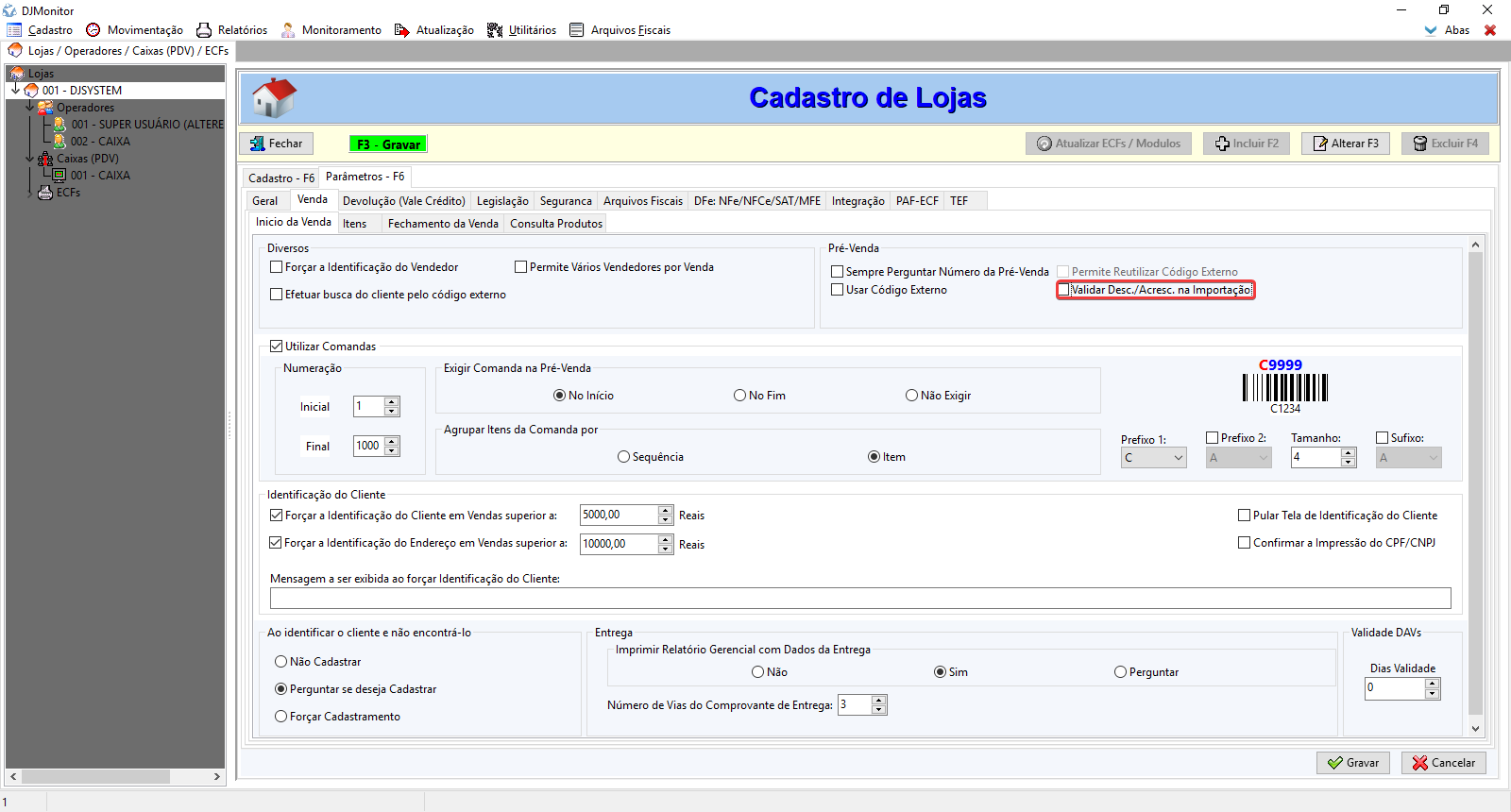The width and height of the screenshot is (1511, 812).
Task: Click the Mensagem identificação do cliente text field
Action: (859, 598)
